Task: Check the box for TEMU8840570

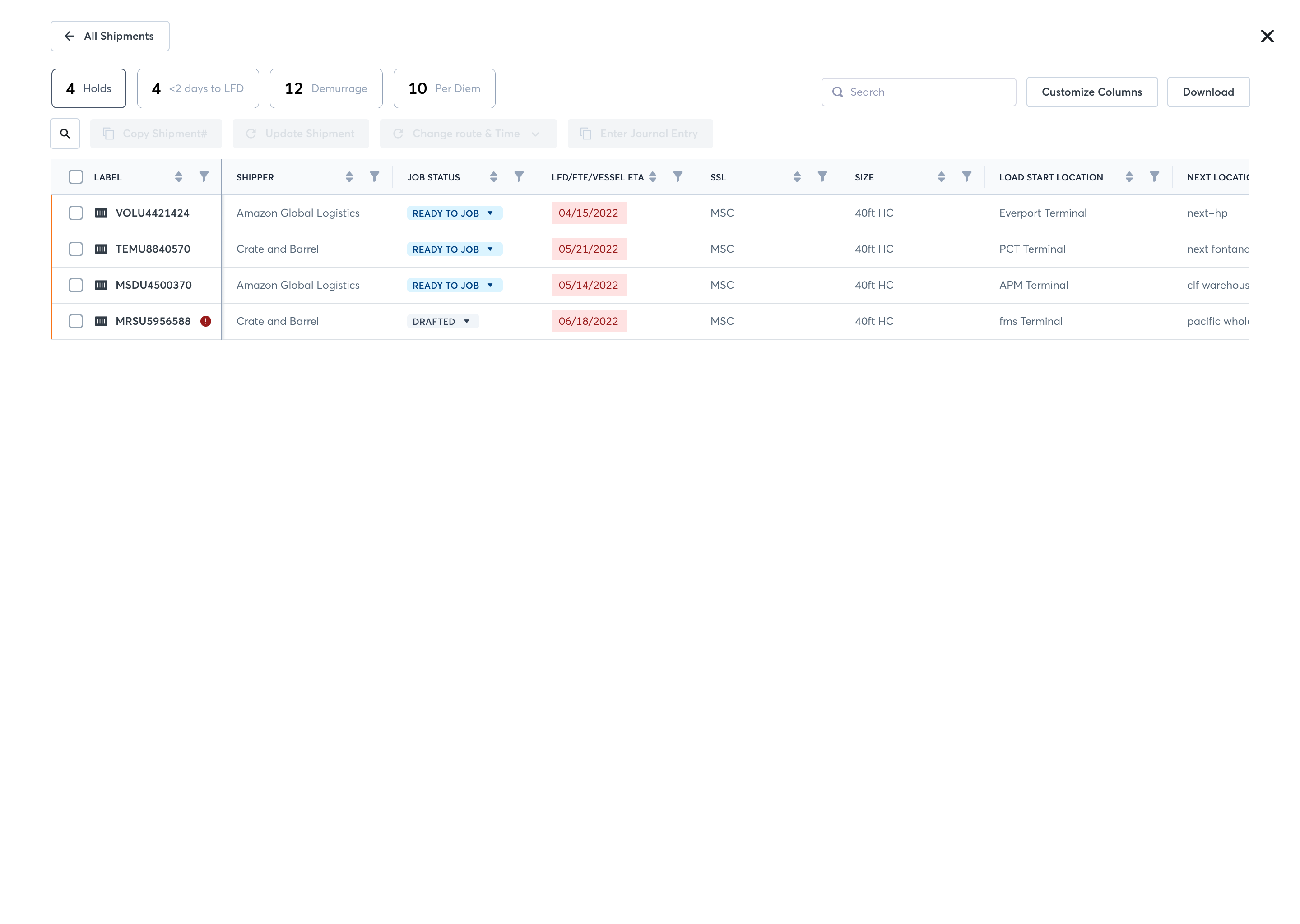Action: pyautogui.click(x=76, y=249)
